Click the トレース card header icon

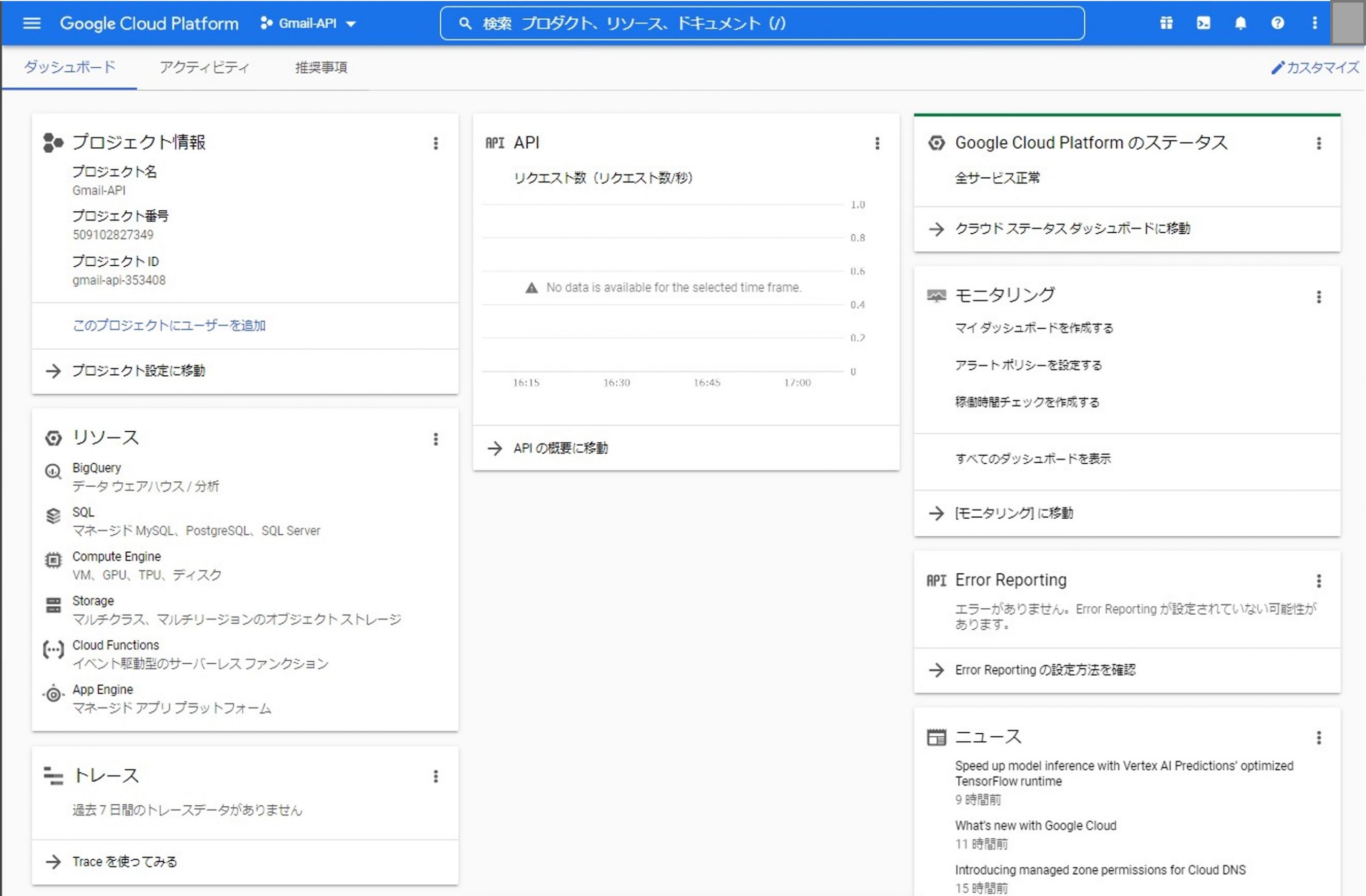tap(53, 776)
